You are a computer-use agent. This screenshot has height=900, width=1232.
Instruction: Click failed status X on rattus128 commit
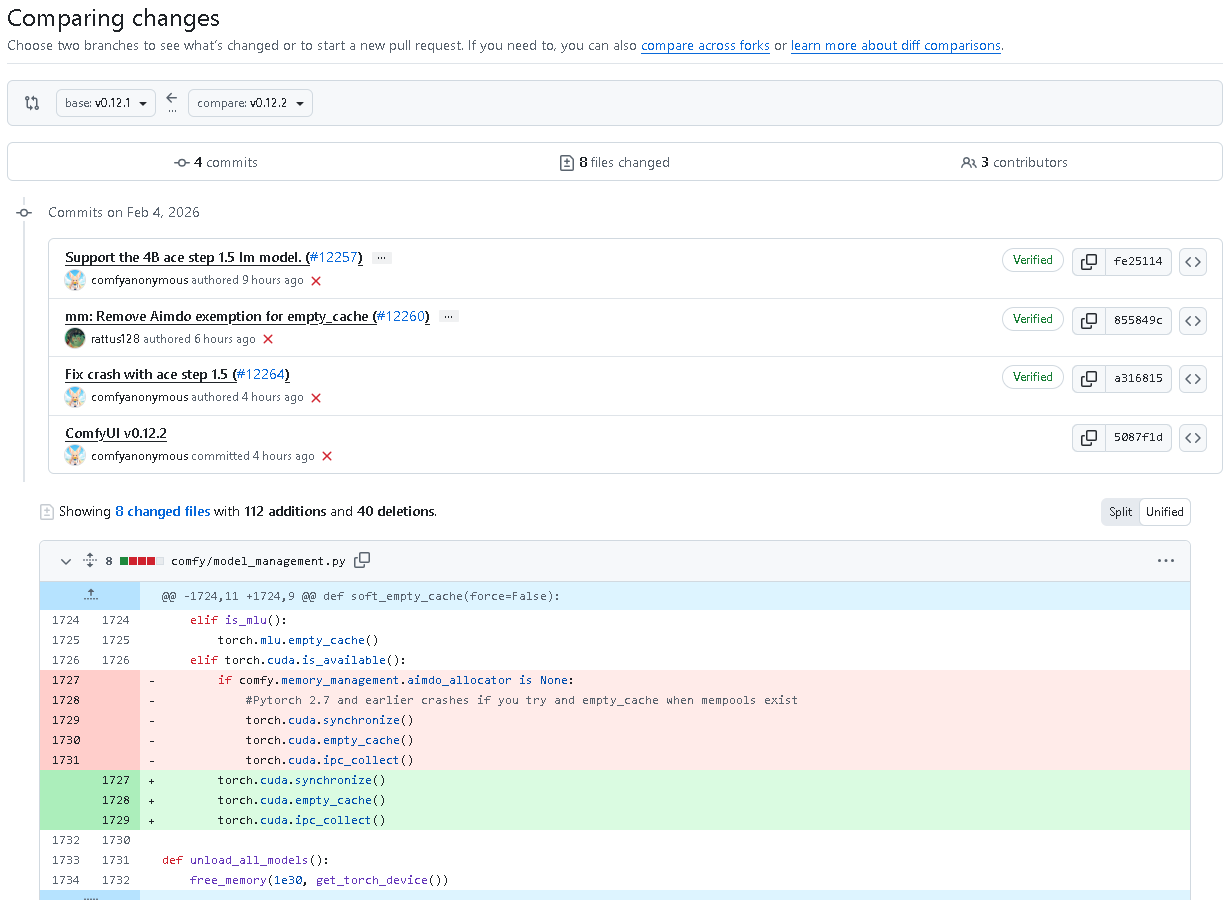[x=268, y=339]
